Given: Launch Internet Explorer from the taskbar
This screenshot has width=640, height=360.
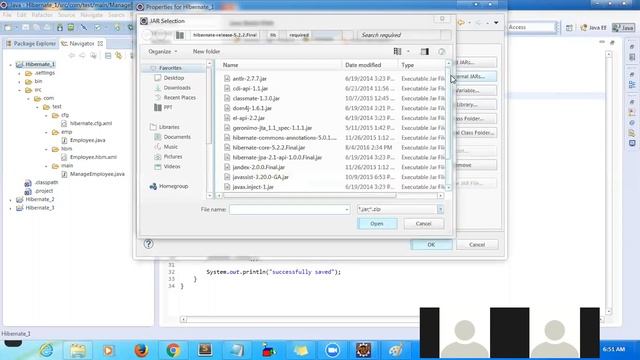Looking at the screenshot, I should 47,350.
